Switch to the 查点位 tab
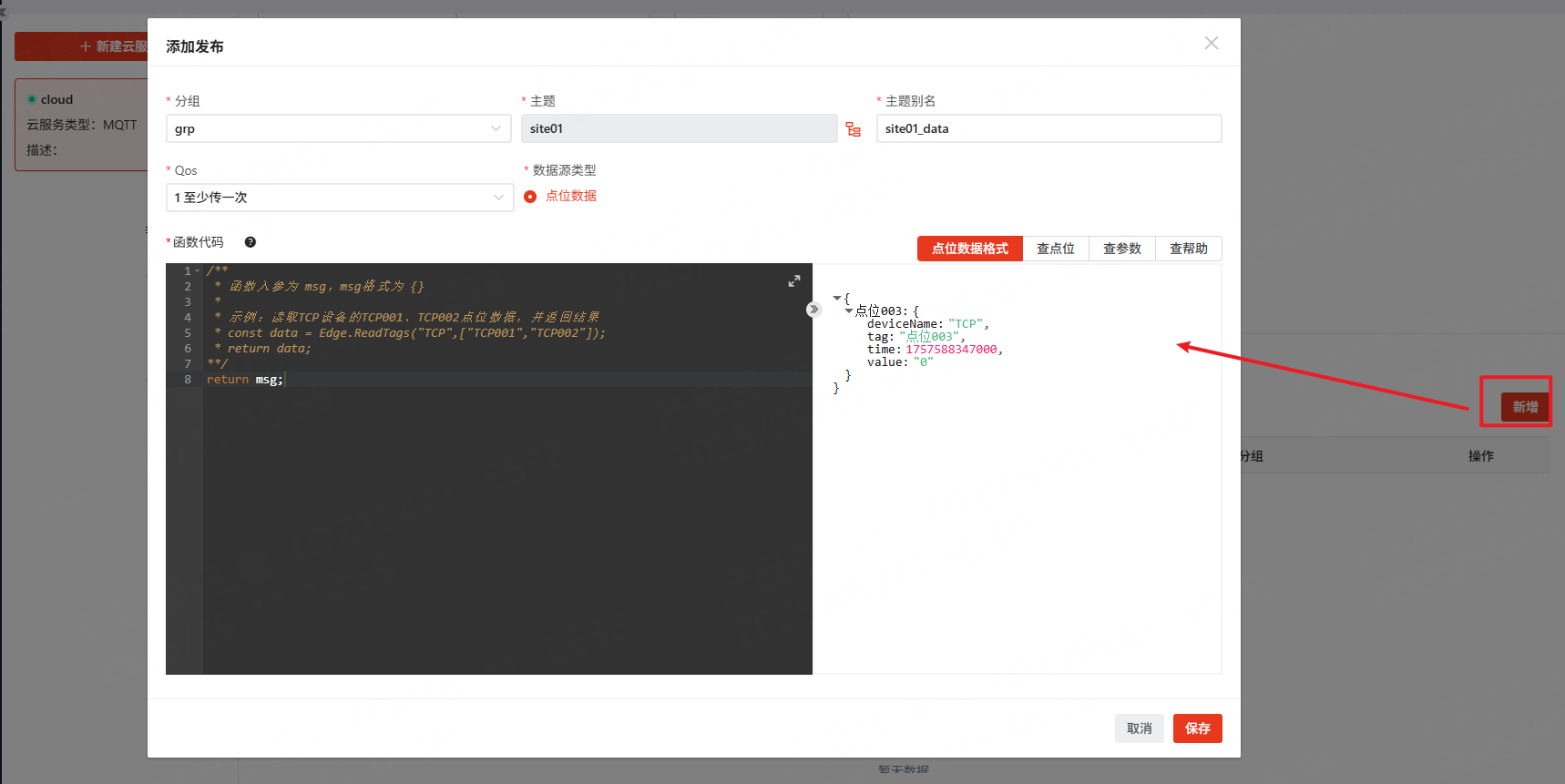1565x784 pixels. click(1055, 249)
